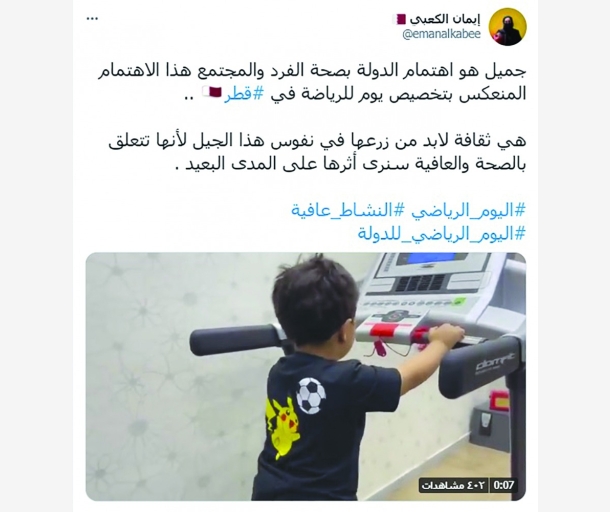Click the soccer ball on the child's shirt

pos(311,396)
